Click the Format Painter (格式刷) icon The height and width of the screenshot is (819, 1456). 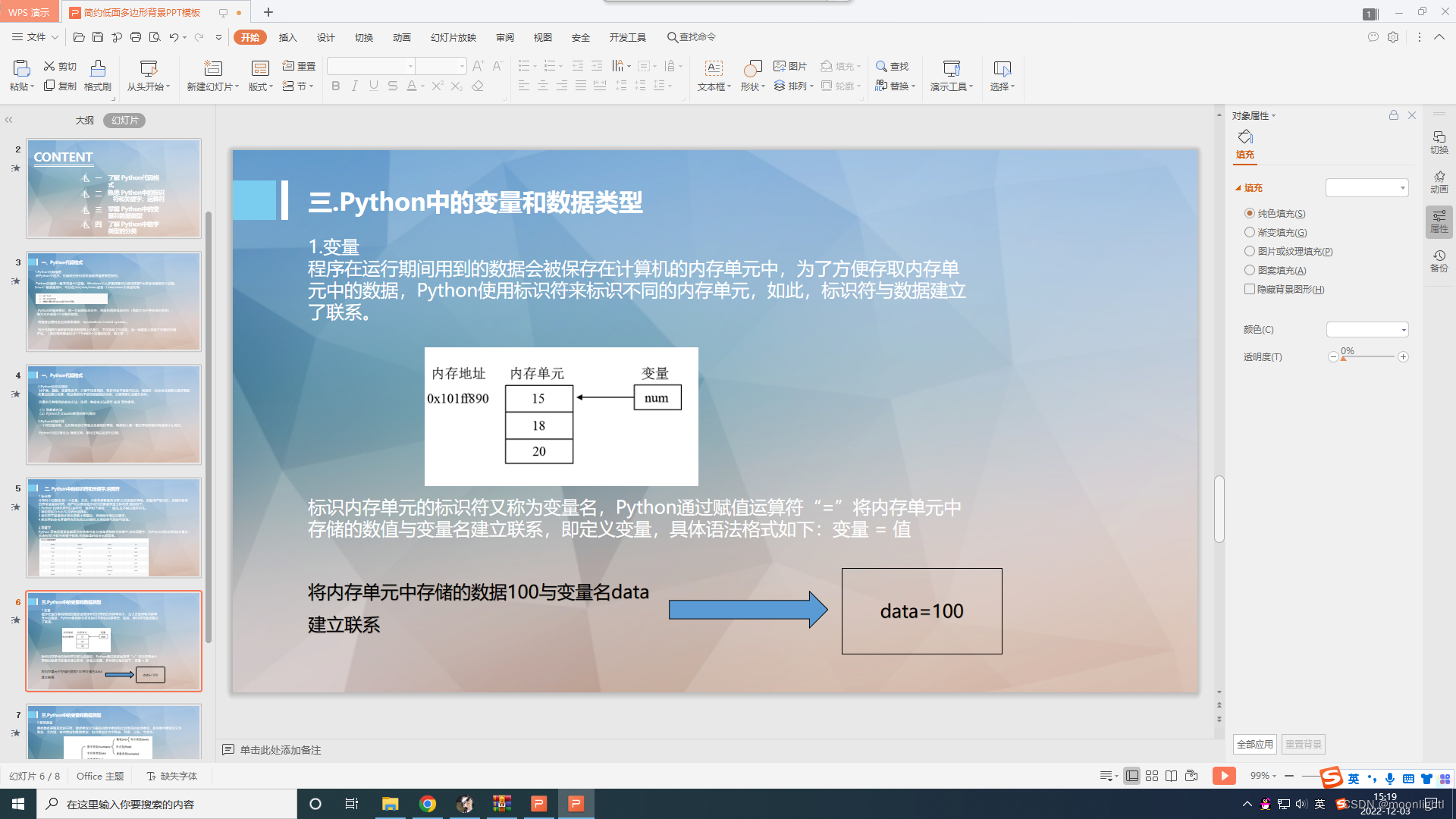[98, 69]
